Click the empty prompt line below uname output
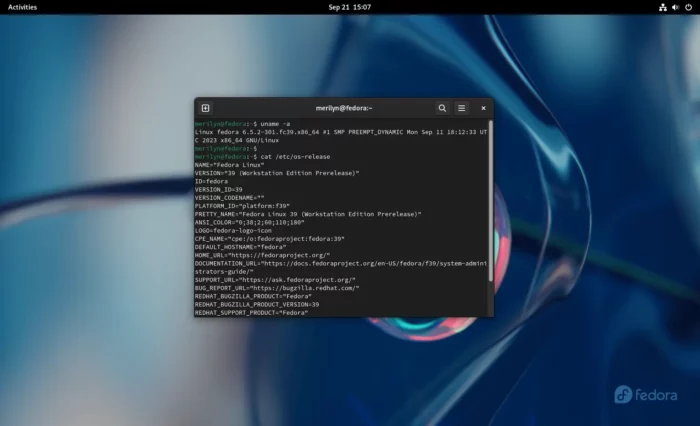The image size is (700, 426). click(x=226, y=148)
